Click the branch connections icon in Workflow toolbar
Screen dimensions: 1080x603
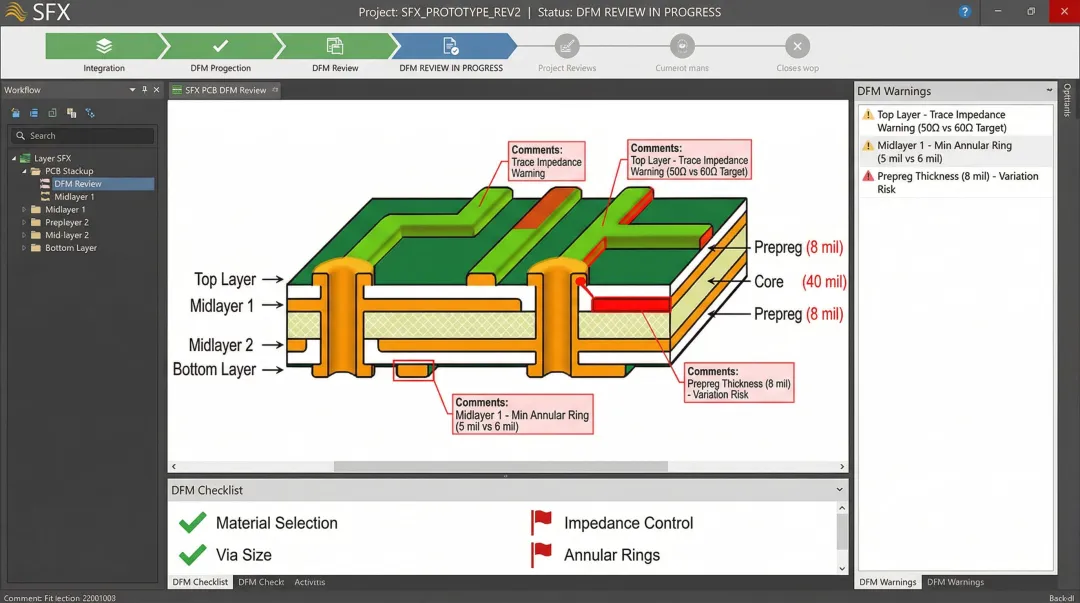(89, 113)
